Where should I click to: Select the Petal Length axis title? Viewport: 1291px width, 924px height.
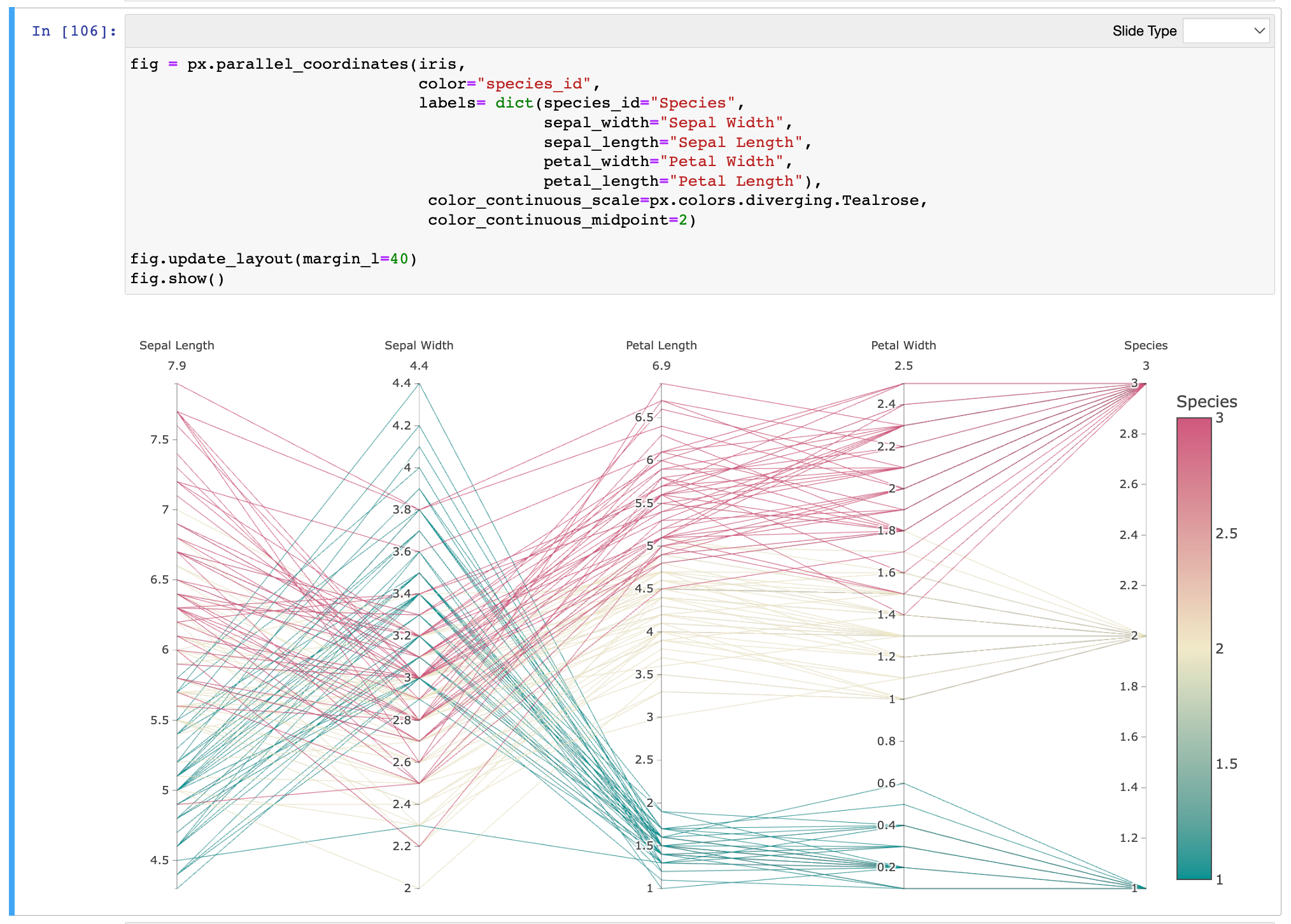[x=661, y=346]
